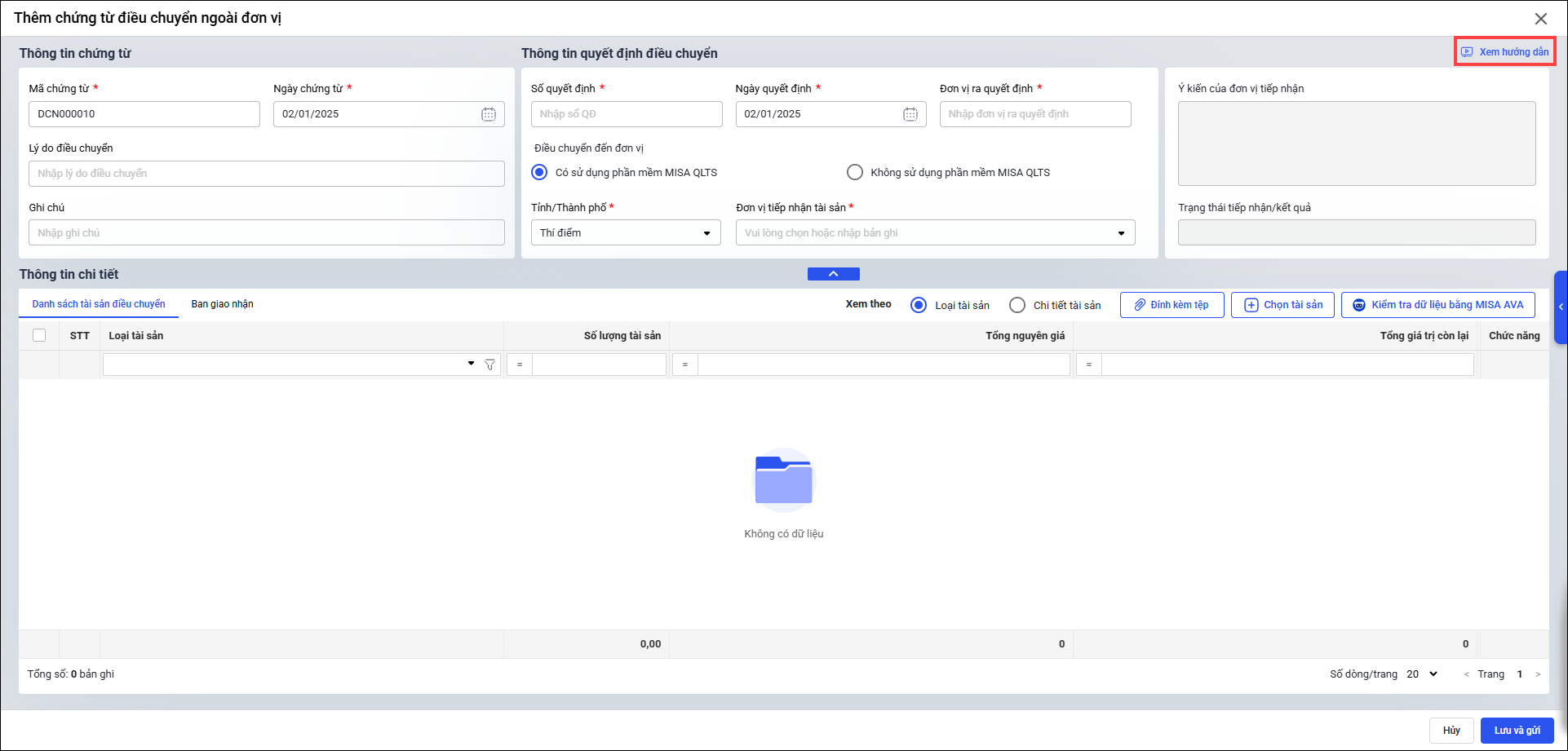Viewport: 1568px width, 751px height.
Task: Select Không sử dụng phần mềm MISA QLTS
Action: (854, 172)
